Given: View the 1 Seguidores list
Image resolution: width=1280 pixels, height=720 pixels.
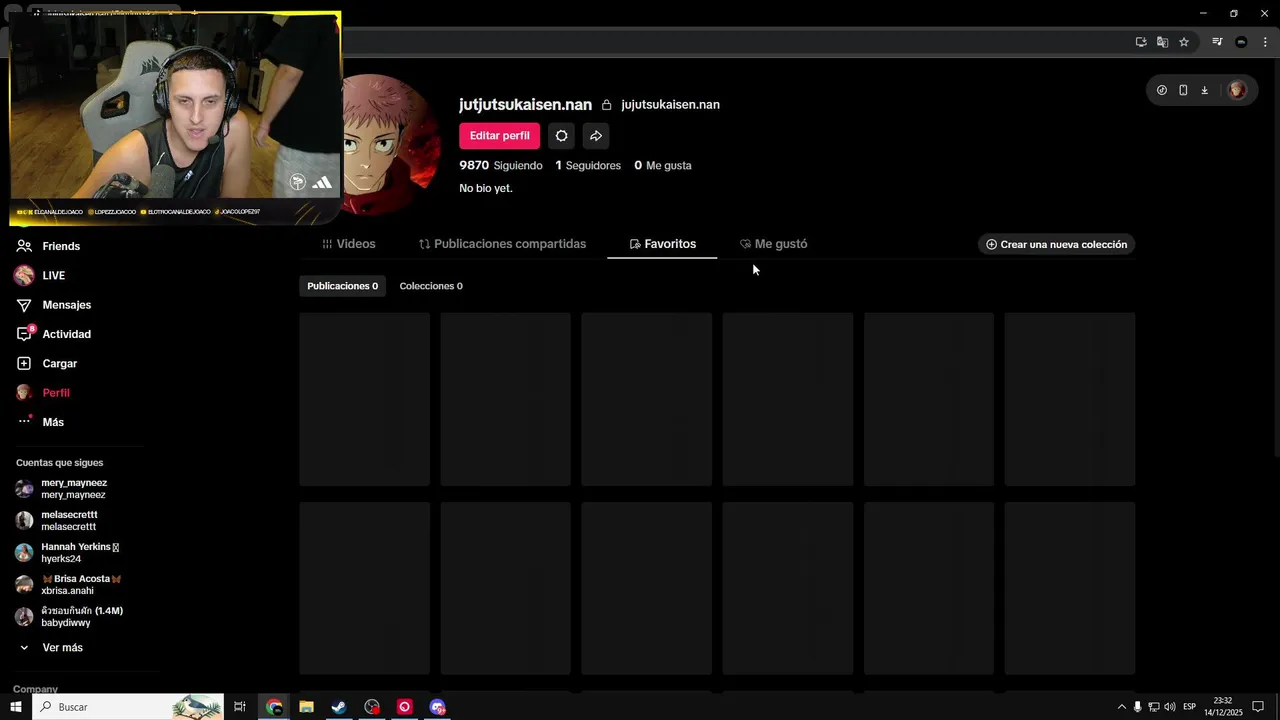Looking at the screenshot, I should pos(588,166).
